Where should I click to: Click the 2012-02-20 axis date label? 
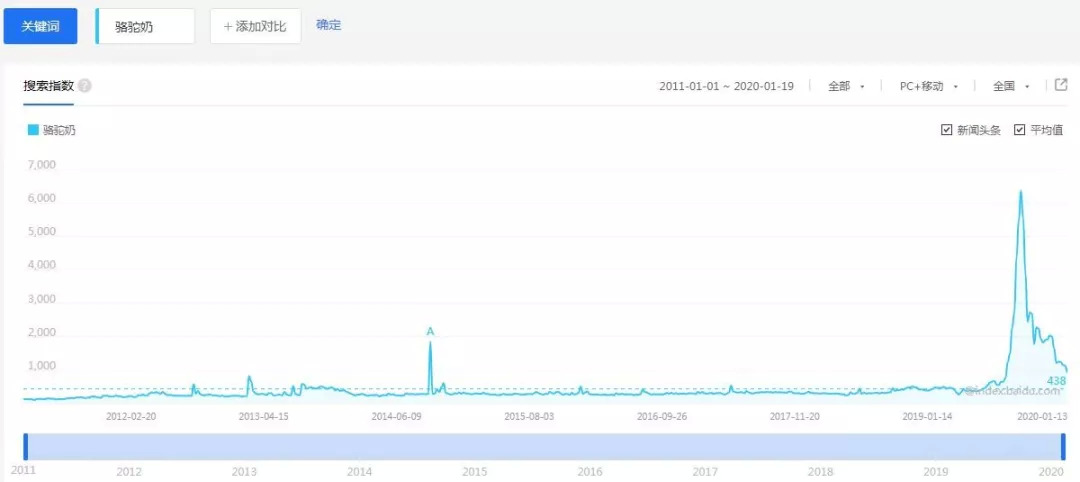[x=131, y=417]
